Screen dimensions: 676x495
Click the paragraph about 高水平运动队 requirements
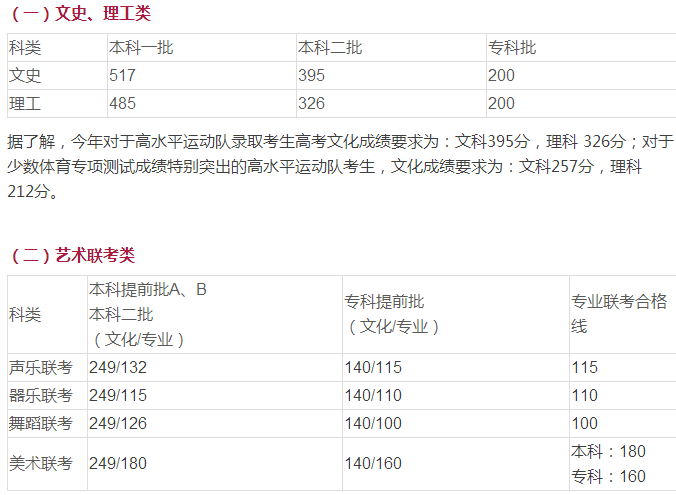(338, 166)
